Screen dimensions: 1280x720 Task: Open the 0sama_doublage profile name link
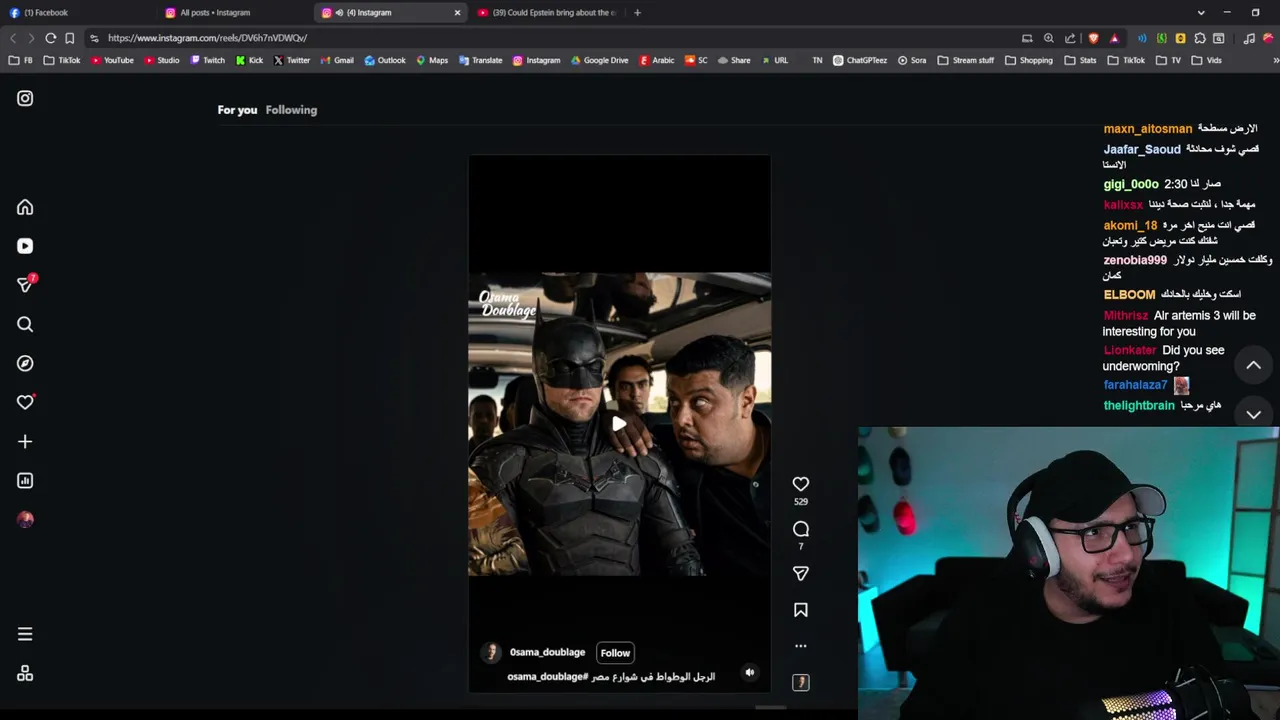pos(547,652)
